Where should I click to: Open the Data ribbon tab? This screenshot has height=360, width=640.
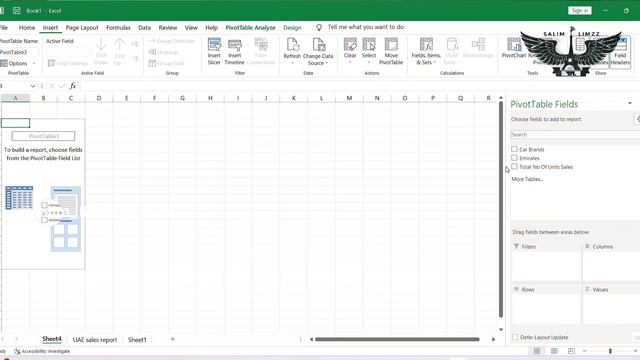click(144, 28)
